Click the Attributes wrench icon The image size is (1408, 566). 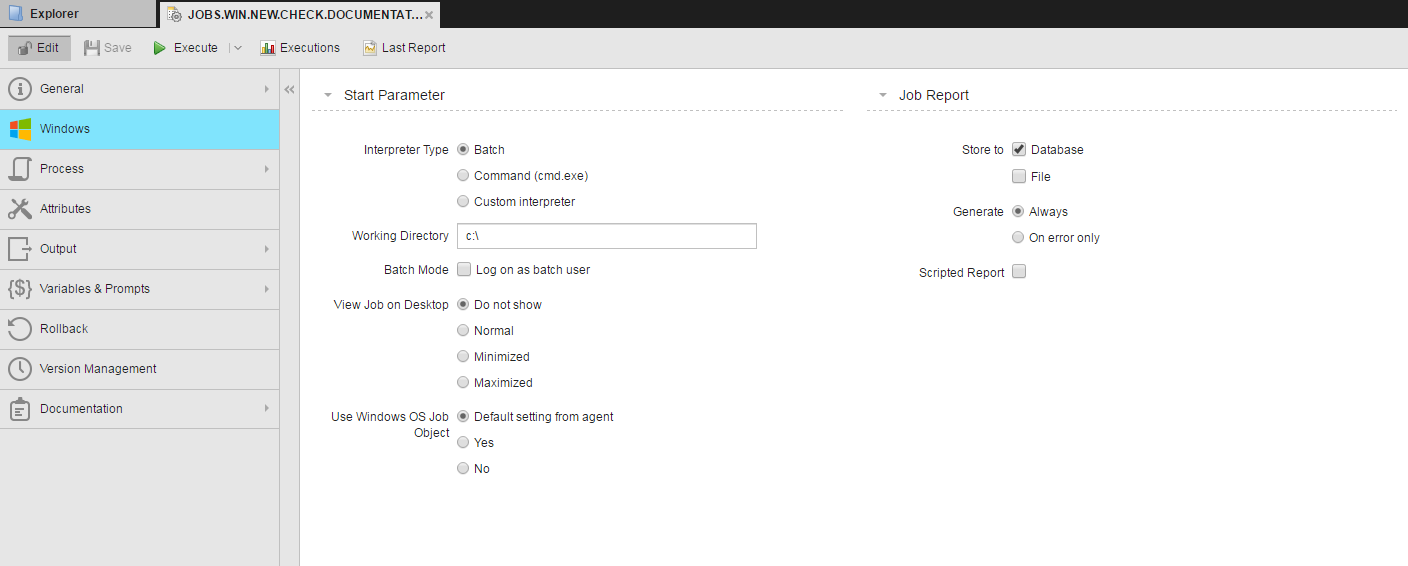(20, 209)
